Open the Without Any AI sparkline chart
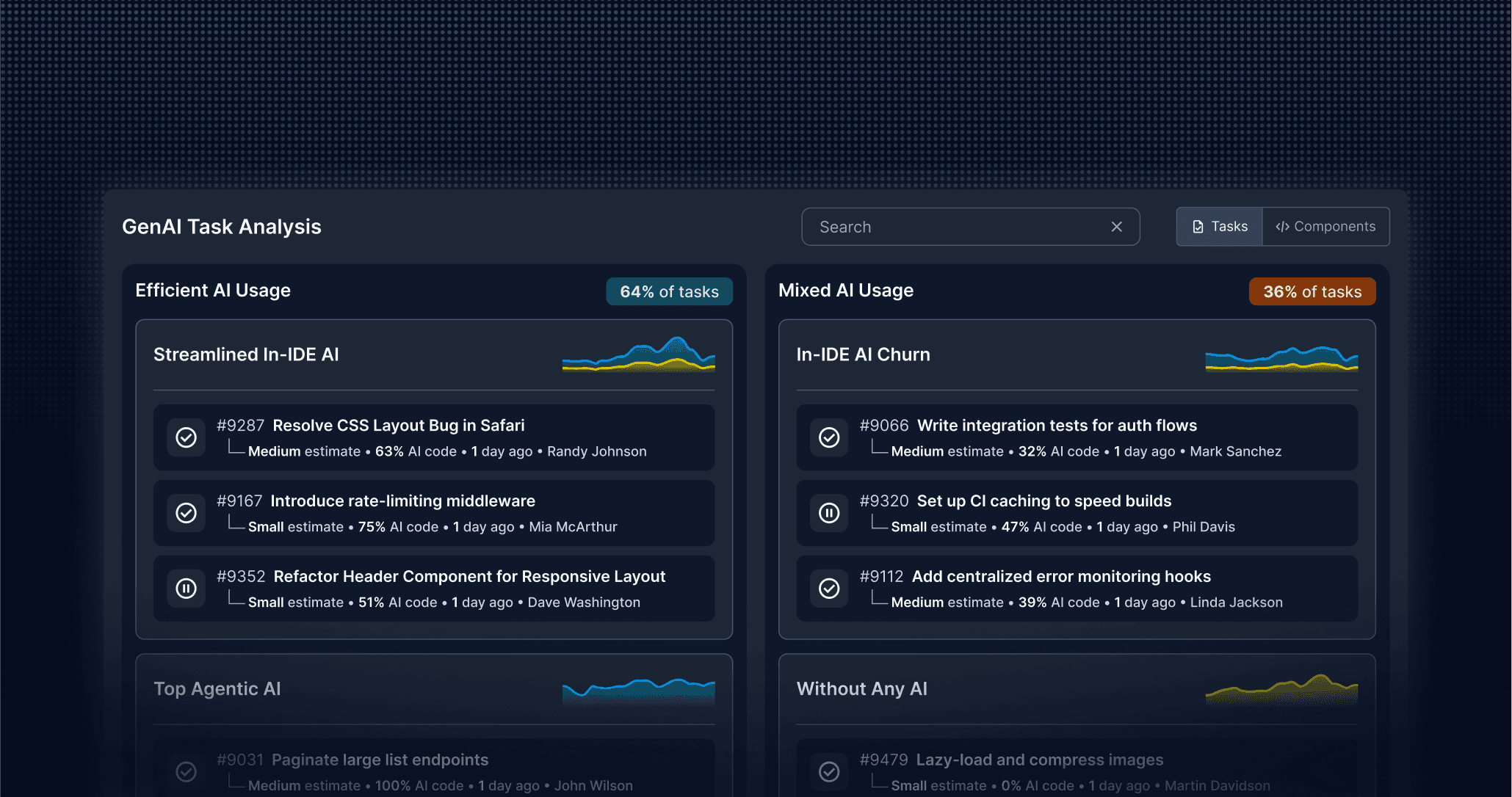1512x797 pixels. coord(1281,688)
